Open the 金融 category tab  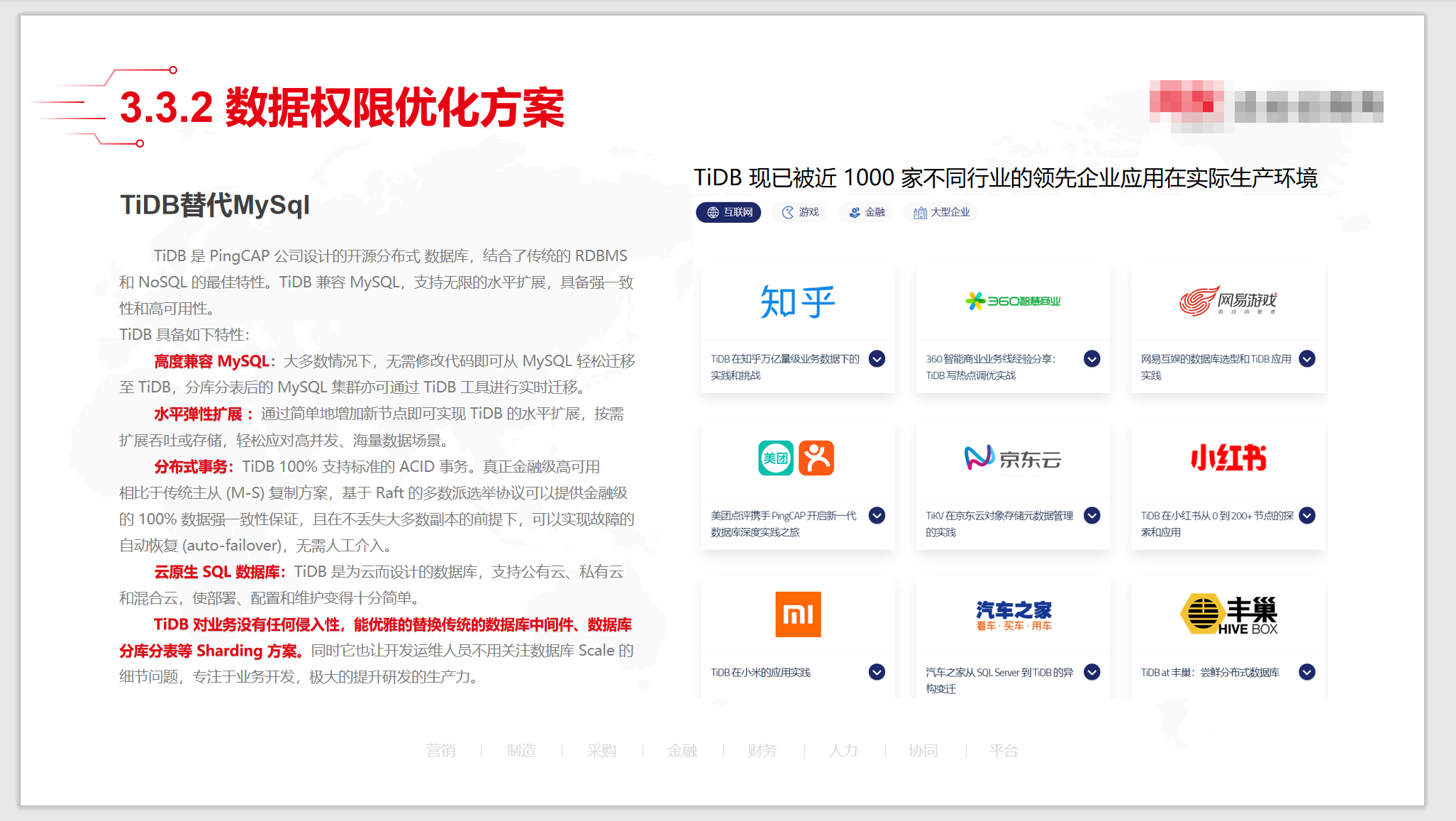click(x=867, y=212)
